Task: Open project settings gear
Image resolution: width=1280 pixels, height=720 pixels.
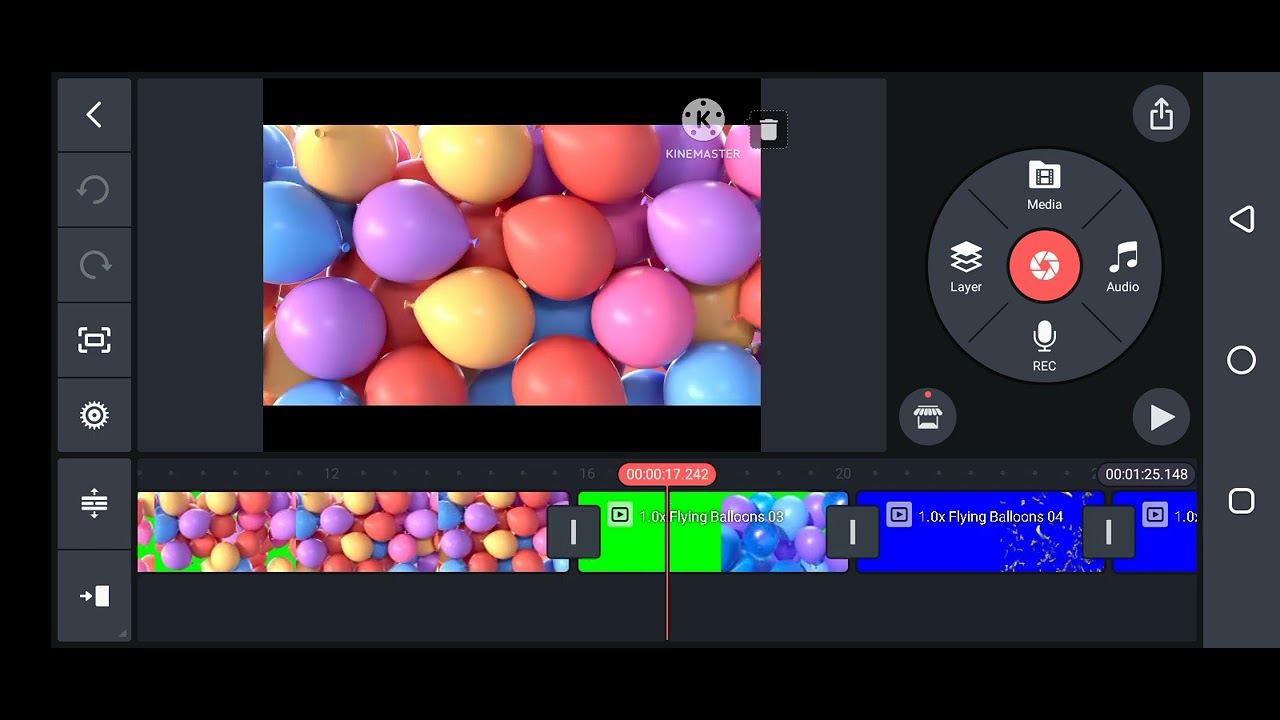Action: pyautogui.click(x=94, y=415)
